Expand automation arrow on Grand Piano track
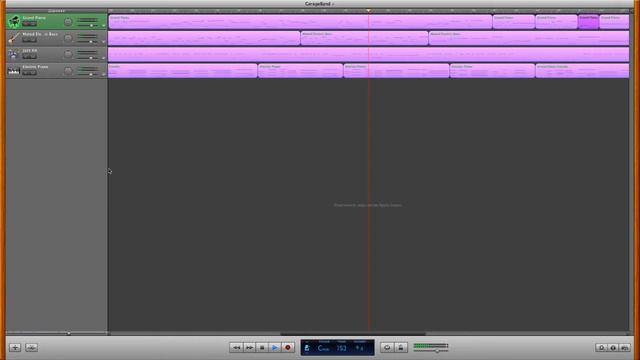Image resolution: width=640 pixels, height=360 pixels. [x=104, y=25]
